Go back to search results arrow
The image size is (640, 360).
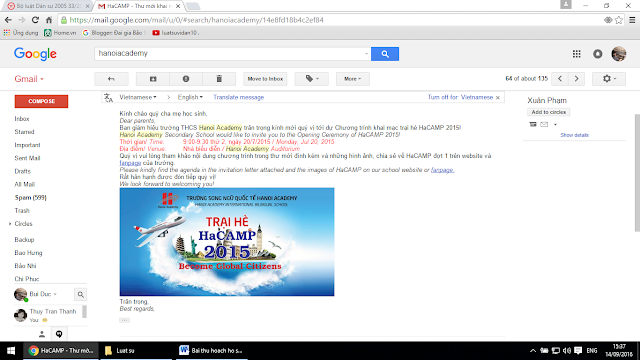(x=111, y=79)
